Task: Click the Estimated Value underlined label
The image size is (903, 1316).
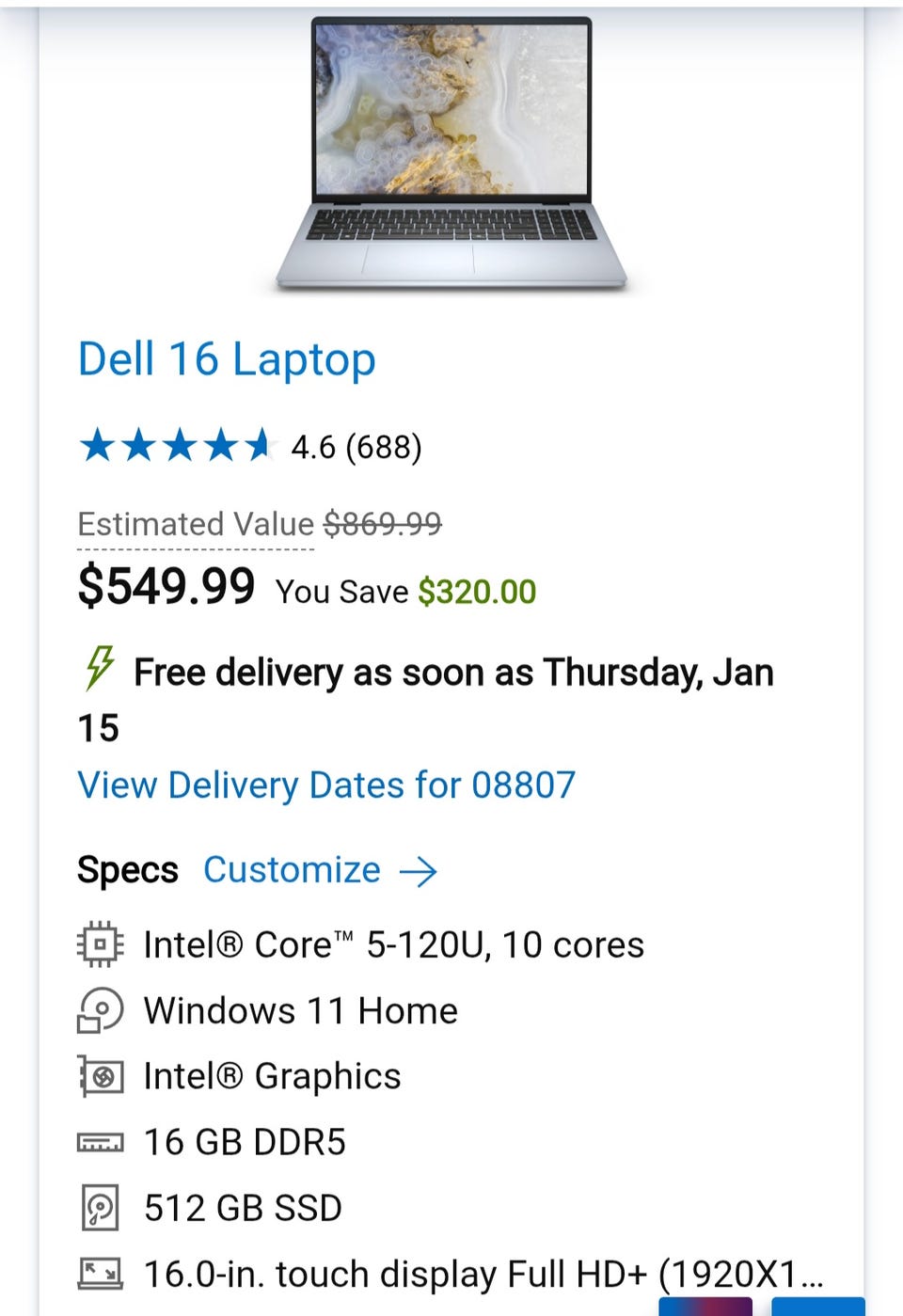Action: [x=196, y=524]
